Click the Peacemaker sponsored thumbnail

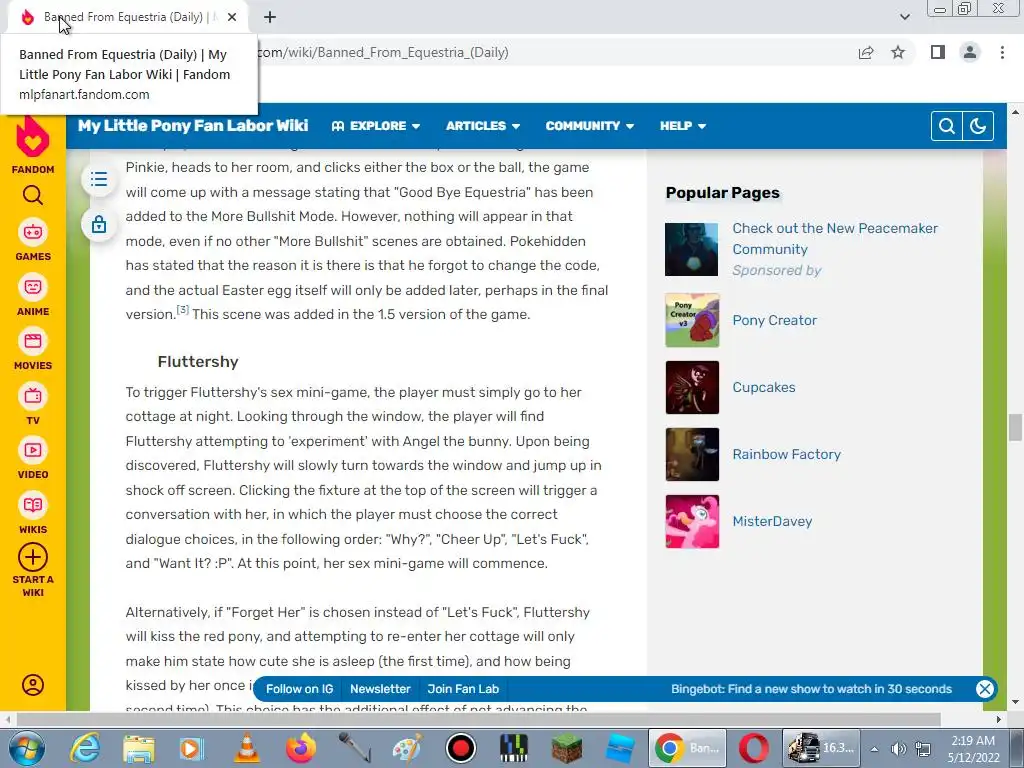[692, 249]
